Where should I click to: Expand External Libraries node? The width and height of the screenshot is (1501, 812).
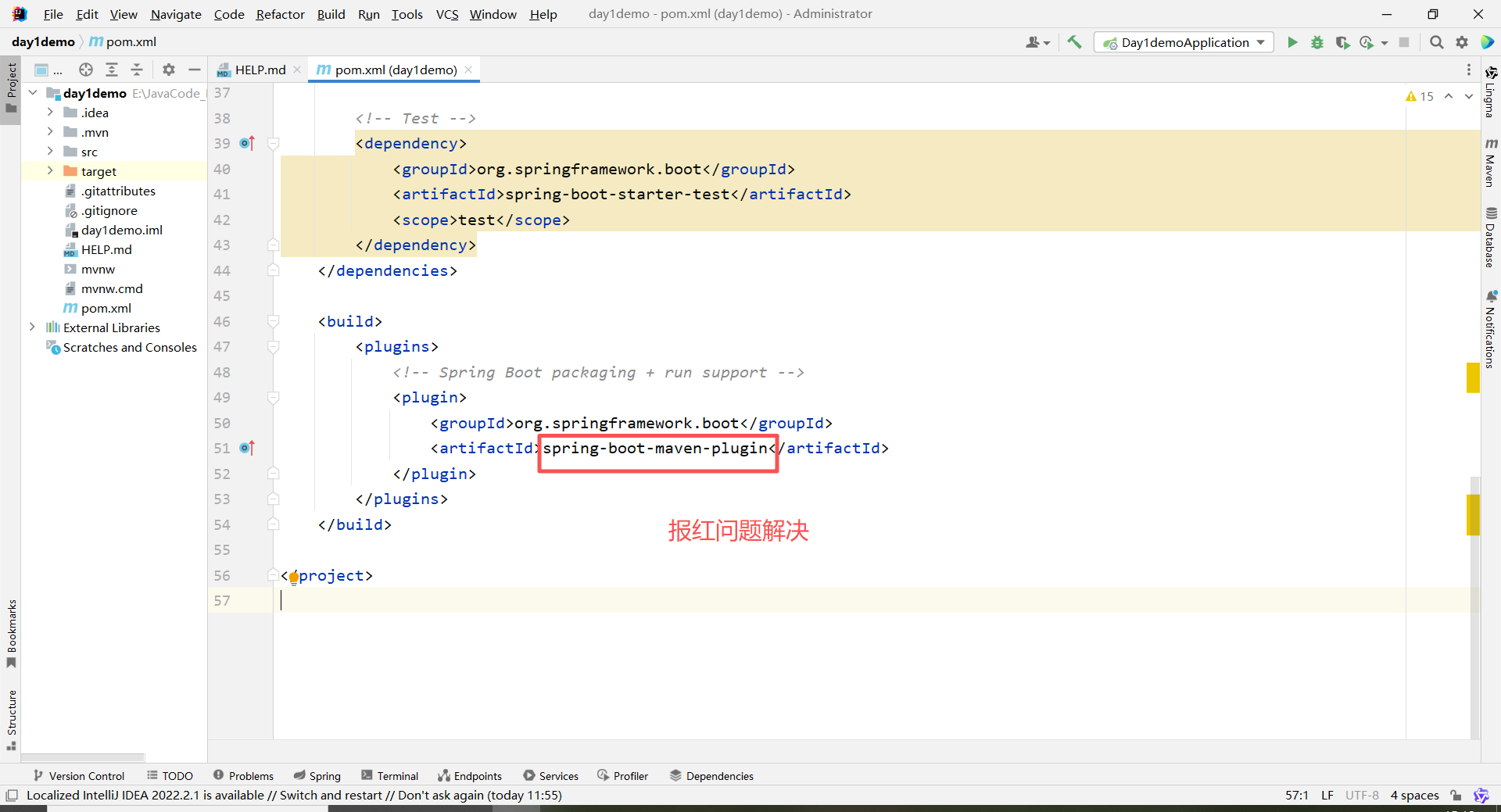[33, 327]
